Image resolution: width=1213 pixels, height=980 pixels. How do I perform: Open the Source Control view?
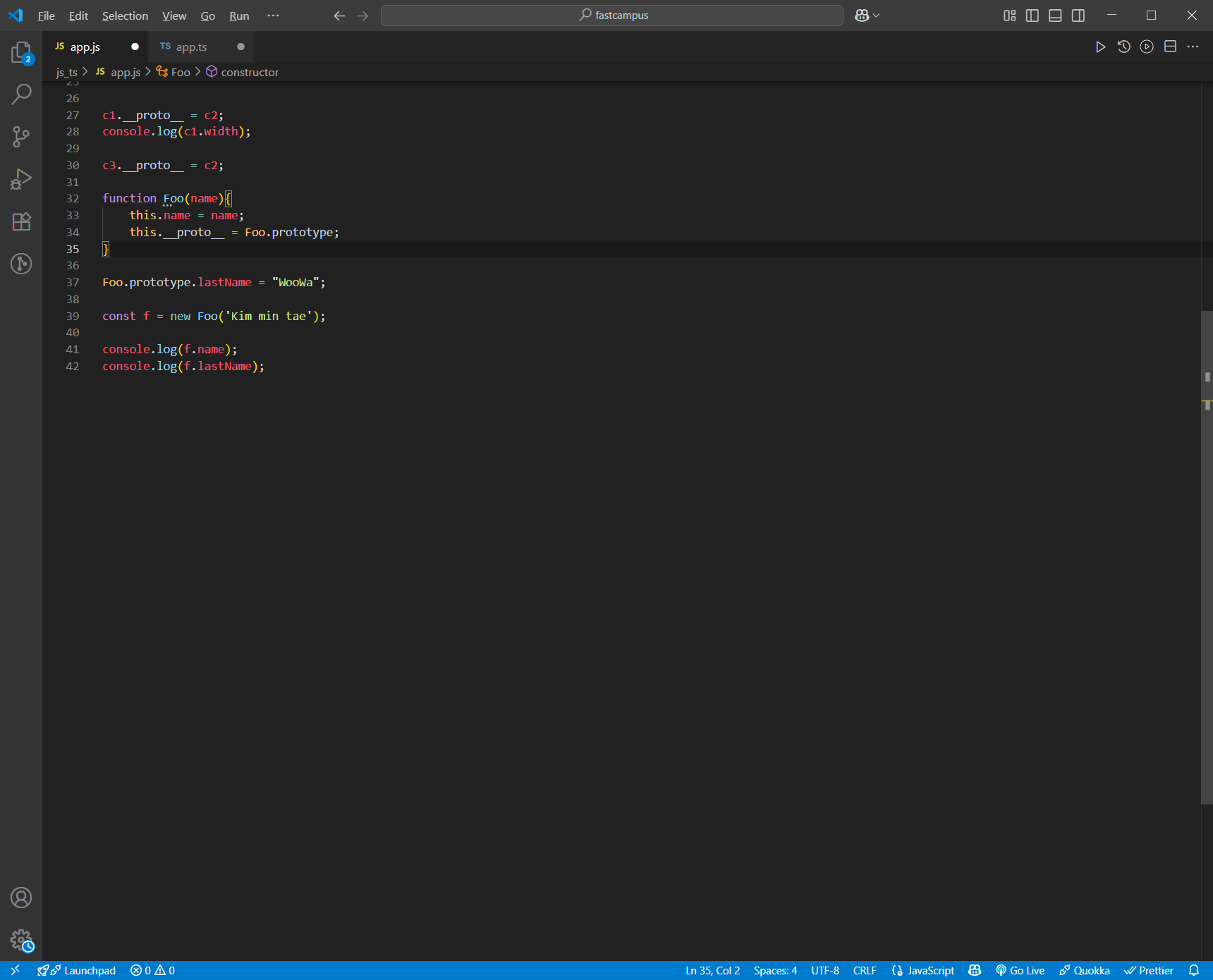(21, 137)
